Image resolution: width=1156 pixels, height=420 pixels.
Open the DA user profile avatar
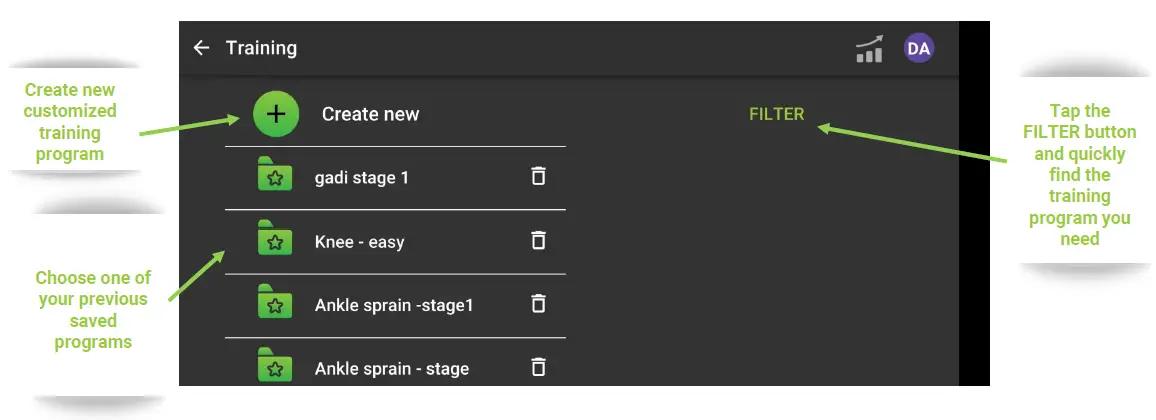pyautogui.click(x=918, y=48)
